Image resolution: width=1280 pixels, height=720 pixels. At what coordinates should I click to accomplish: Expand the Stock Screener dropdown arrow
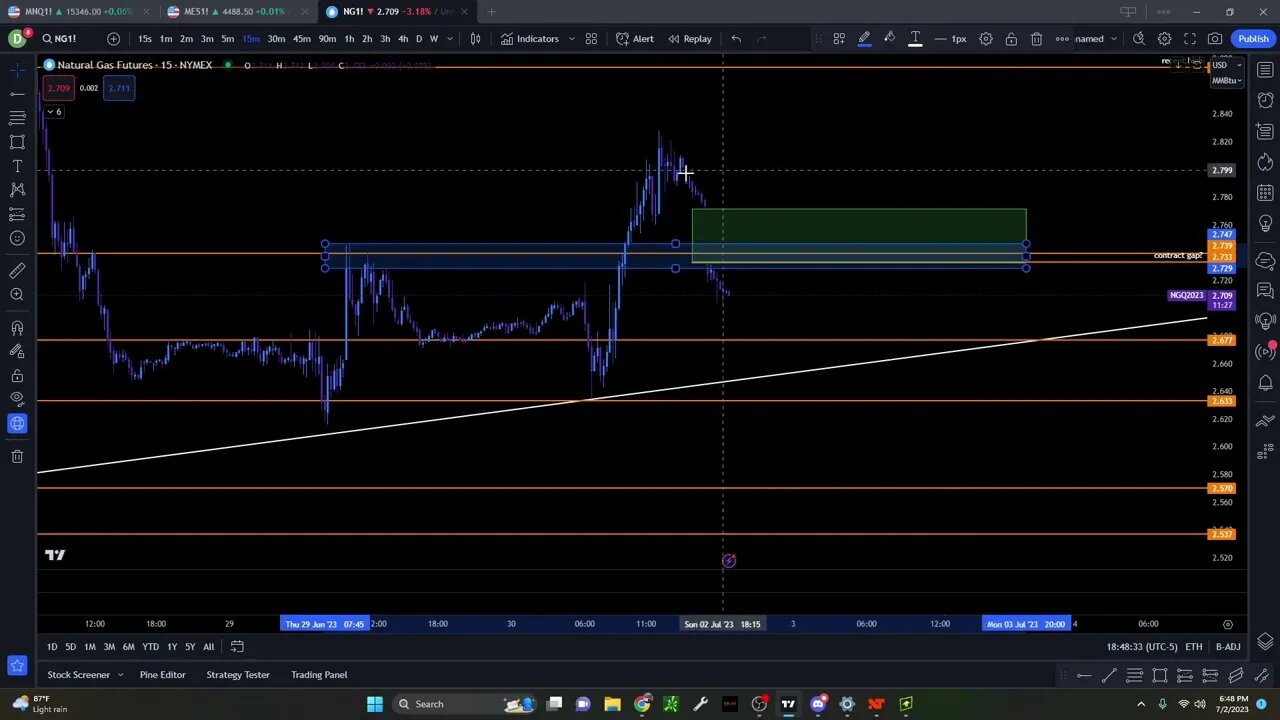pos(120,675)
